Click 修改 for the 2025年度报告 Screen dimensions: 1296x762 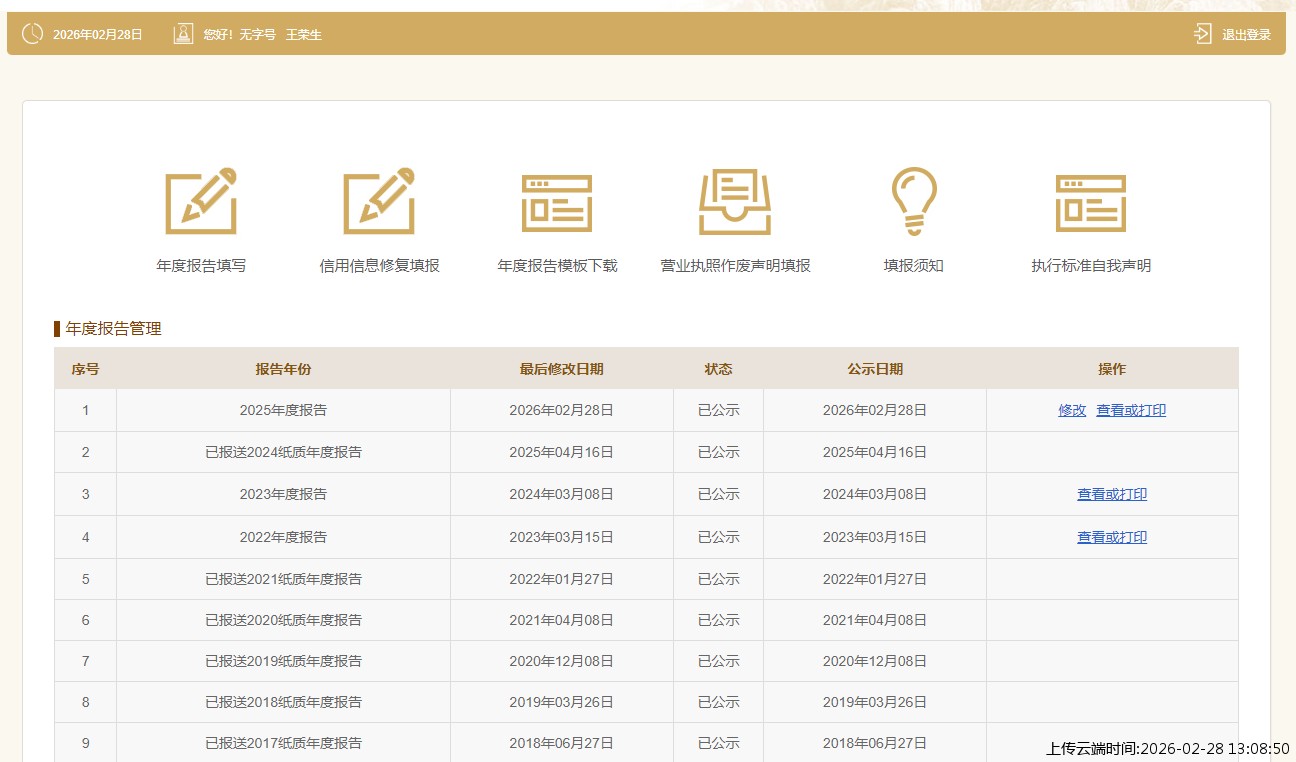click(1072, 410)
